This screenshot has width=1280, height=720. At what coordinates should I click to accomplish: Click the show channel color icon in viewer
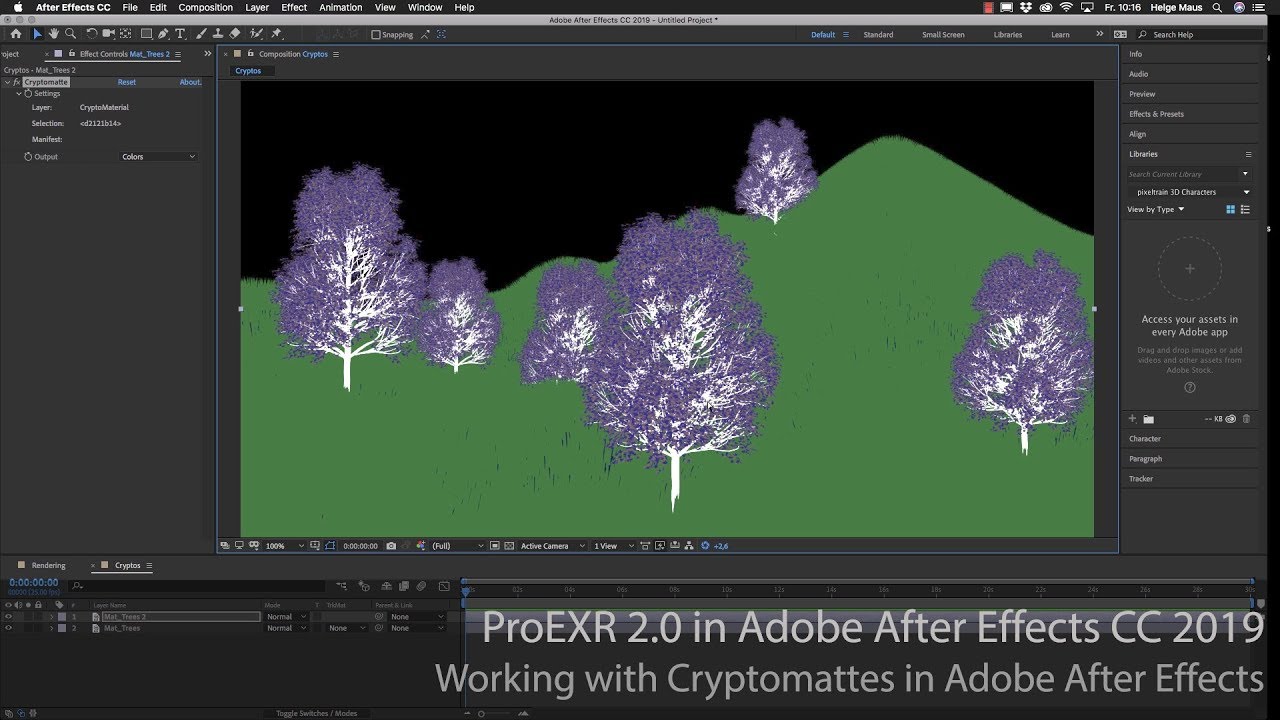(421, 546)
